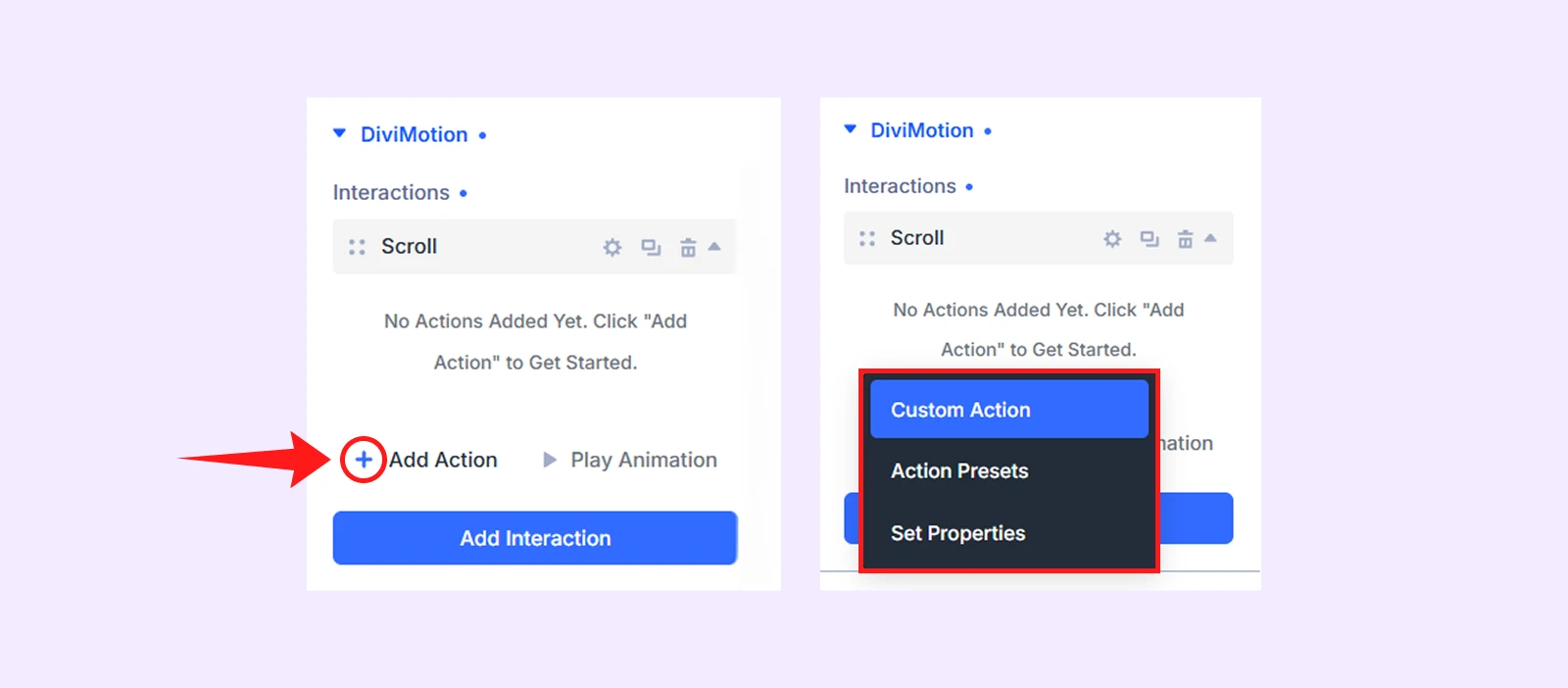Open Scroll interaction settings gear in left panel
Image resolution: width=1568 pixels, height=688 pixels.
[612, 247]
